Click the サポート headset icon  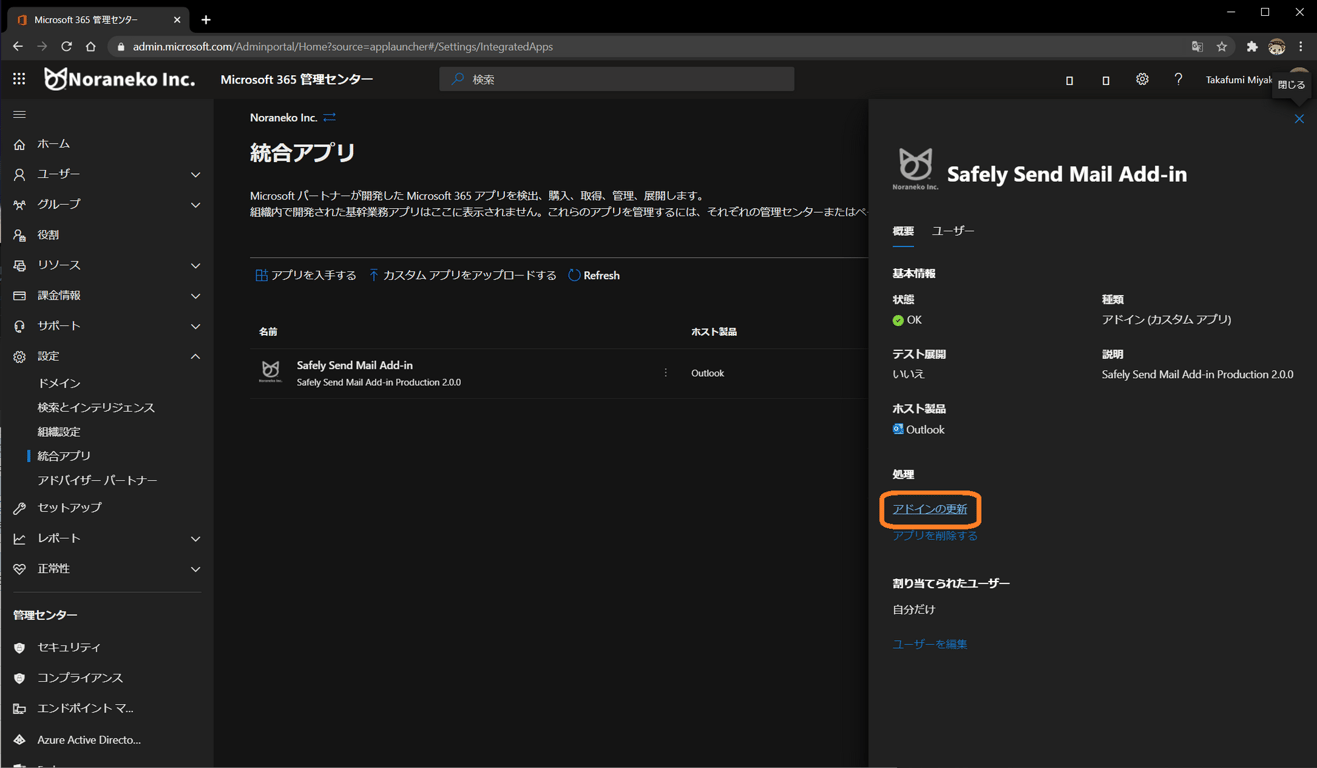pos(19,326)
